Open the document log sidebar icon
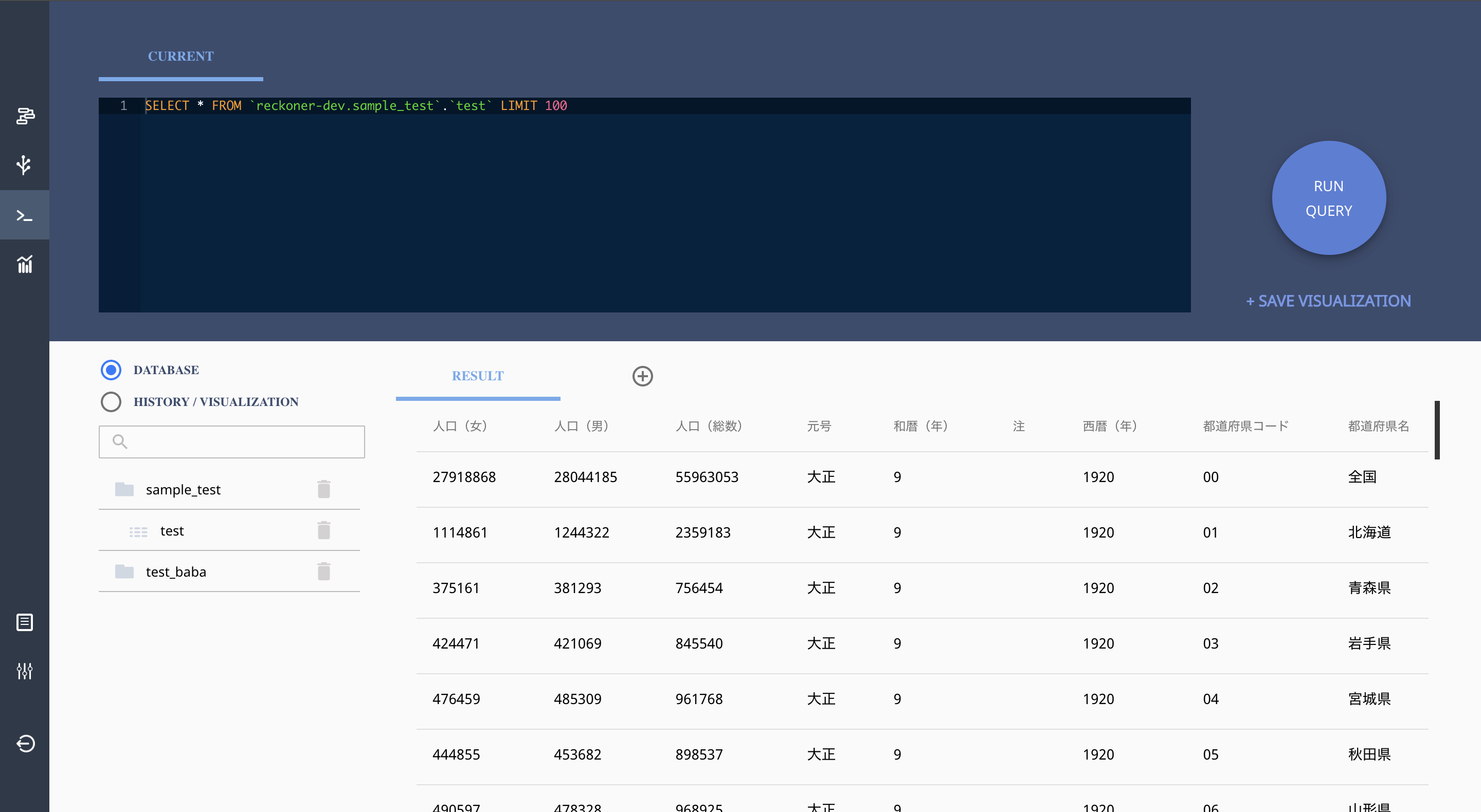The height and width of the screenshot is (812, 1481). coord(24,622)
